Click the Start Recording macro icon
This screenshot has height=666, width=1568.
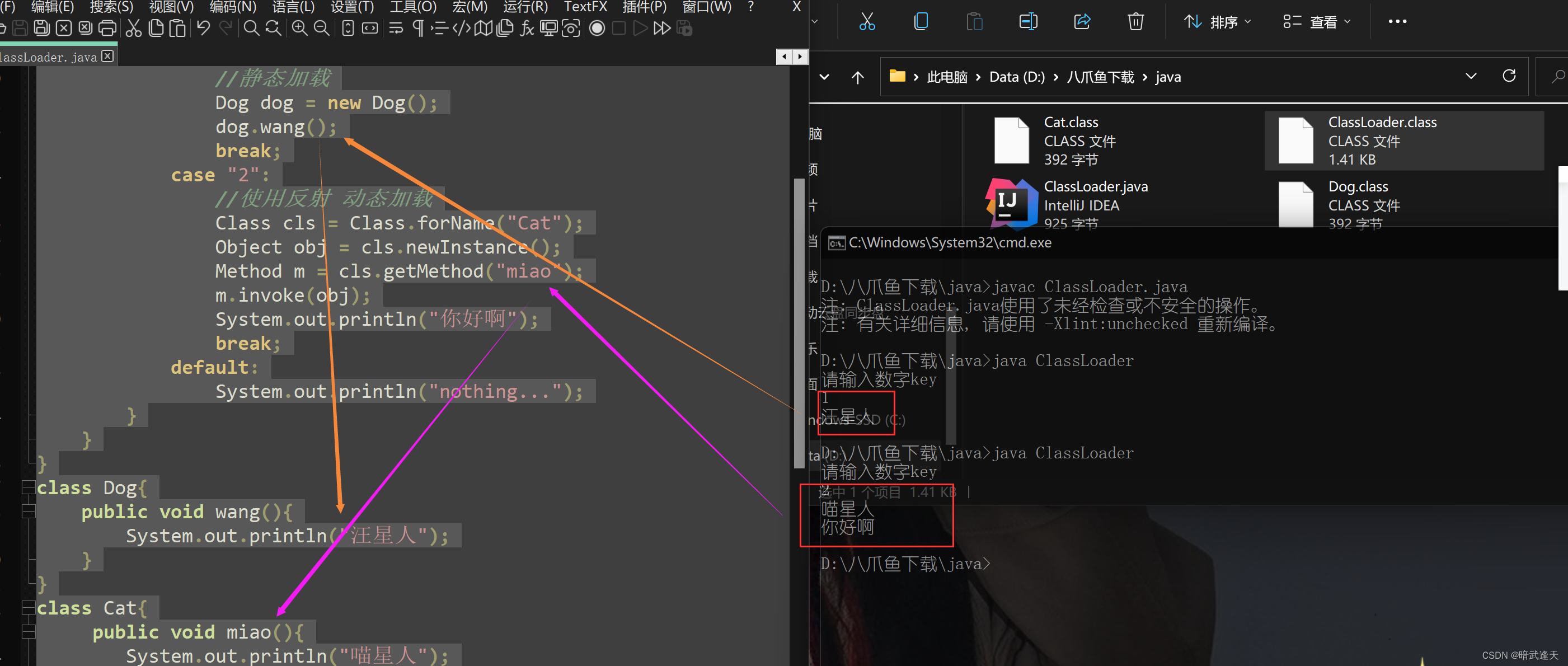pyautogui.click(x=597, y=28)
